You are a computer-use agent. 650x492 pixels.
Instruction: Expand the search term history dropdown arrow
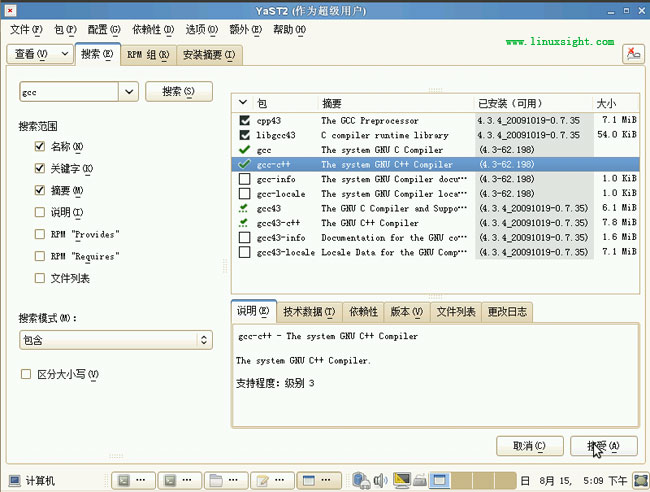point(129,92)
